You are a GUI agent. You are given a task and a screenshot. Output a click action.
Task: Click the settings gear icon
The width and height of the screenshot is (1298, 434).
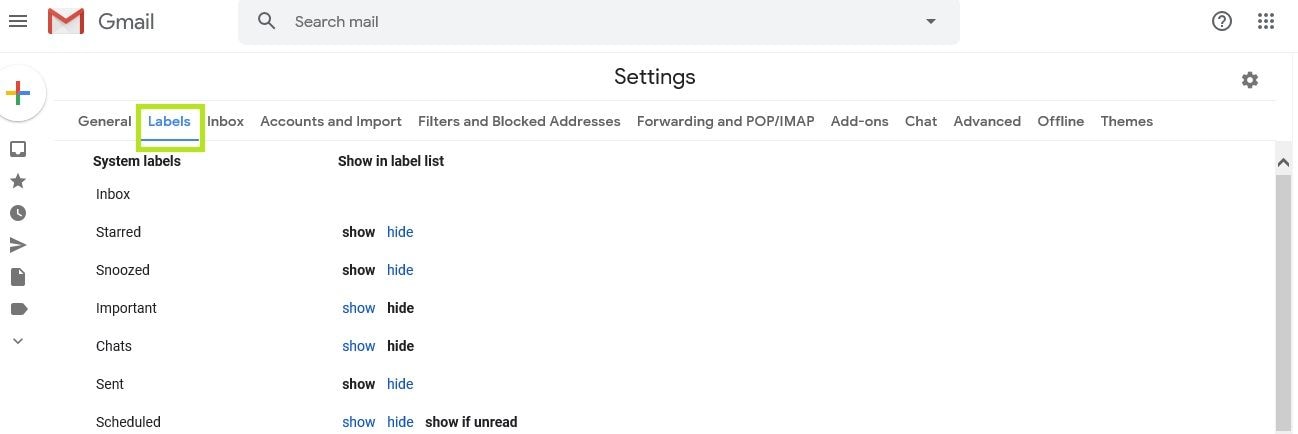click(1250, 80)
